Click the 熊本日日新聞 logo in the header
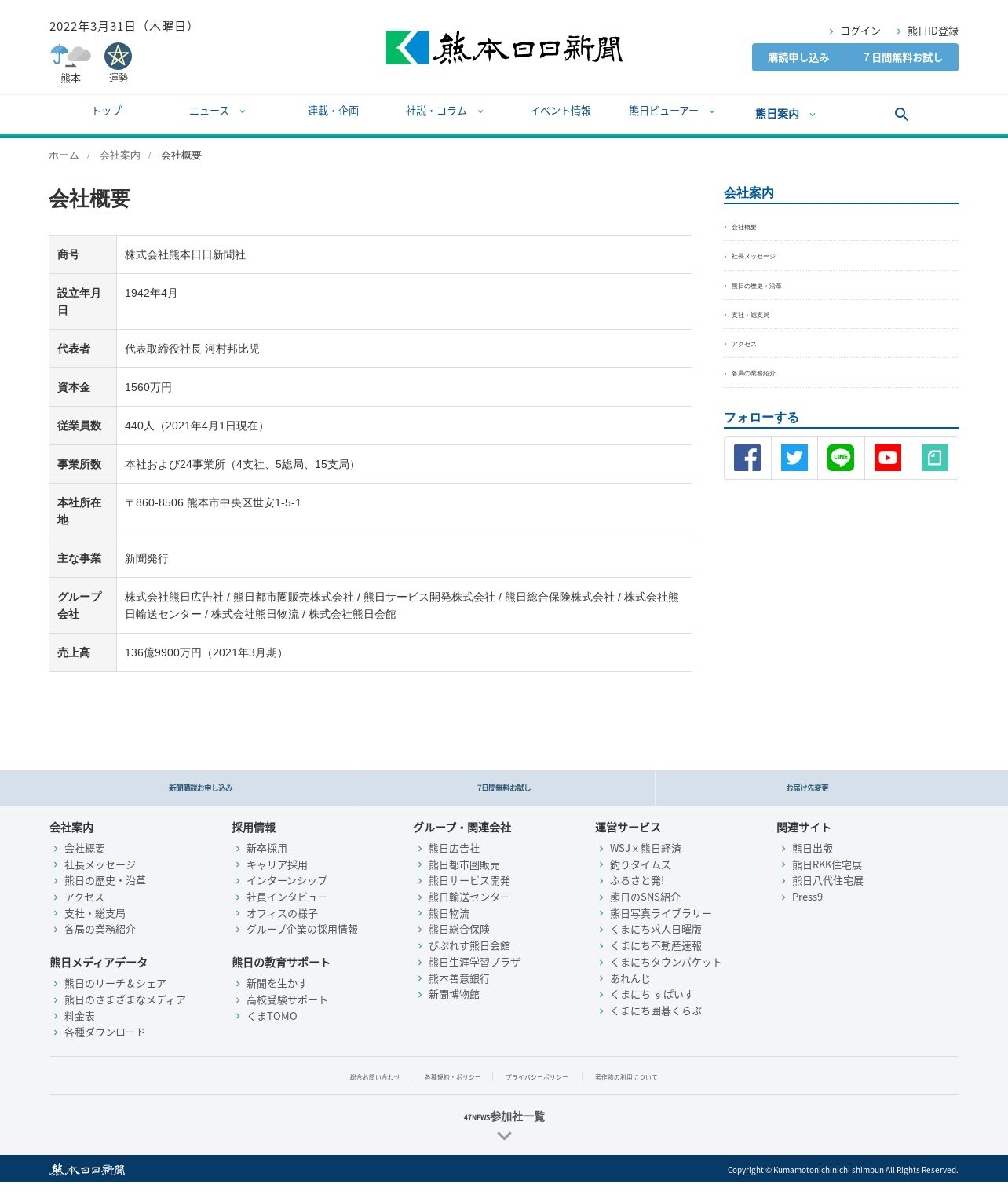The image size is (1008, 1195). (504, 48)
